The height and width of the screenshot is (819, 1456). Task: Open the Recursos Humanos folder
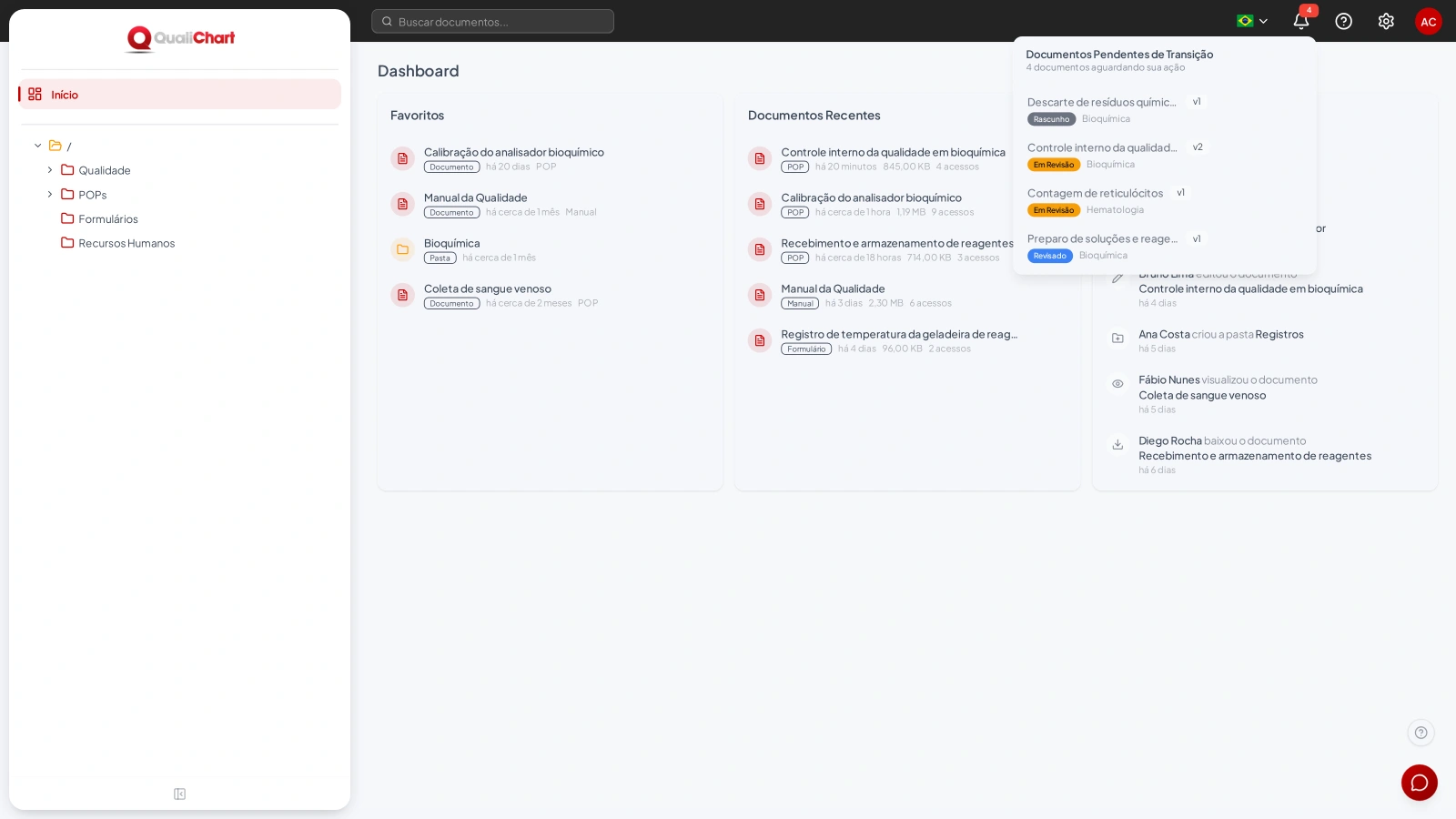[x=118, y=243]
